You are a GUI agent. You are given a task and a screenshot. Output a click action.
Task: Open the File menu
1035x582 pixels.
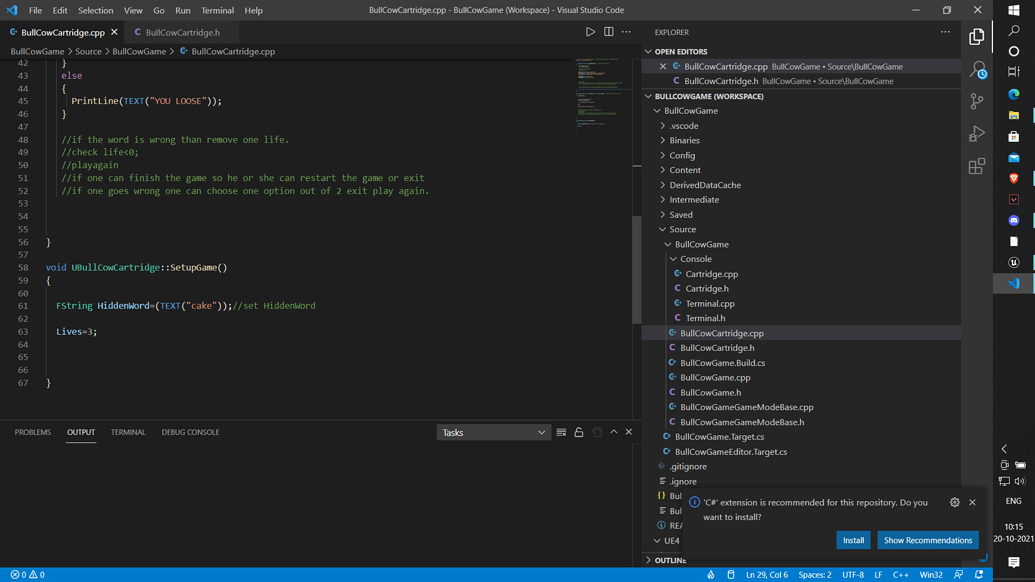(35, 11)
